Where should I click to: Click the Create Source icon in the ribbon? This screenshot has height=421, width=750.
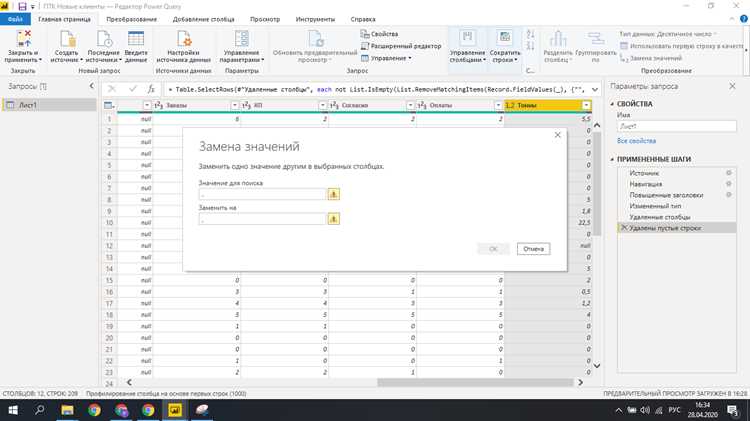(67, 39)
